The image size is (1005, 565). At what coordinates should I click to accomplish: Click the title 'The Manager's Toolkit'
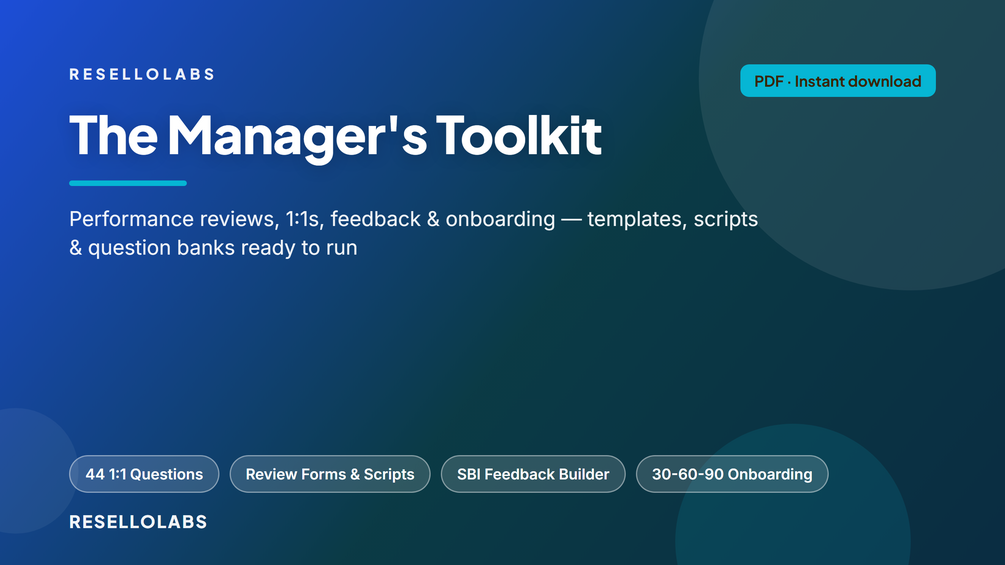pos(335,136)
